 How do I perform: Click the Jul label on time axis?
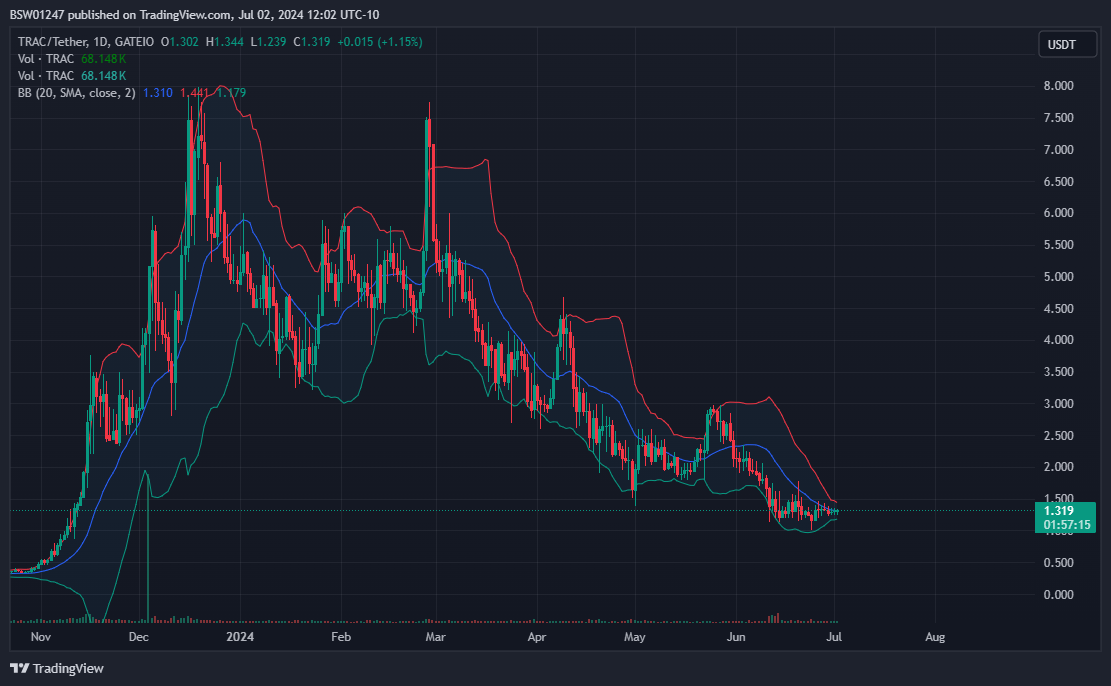pos(834,636)
